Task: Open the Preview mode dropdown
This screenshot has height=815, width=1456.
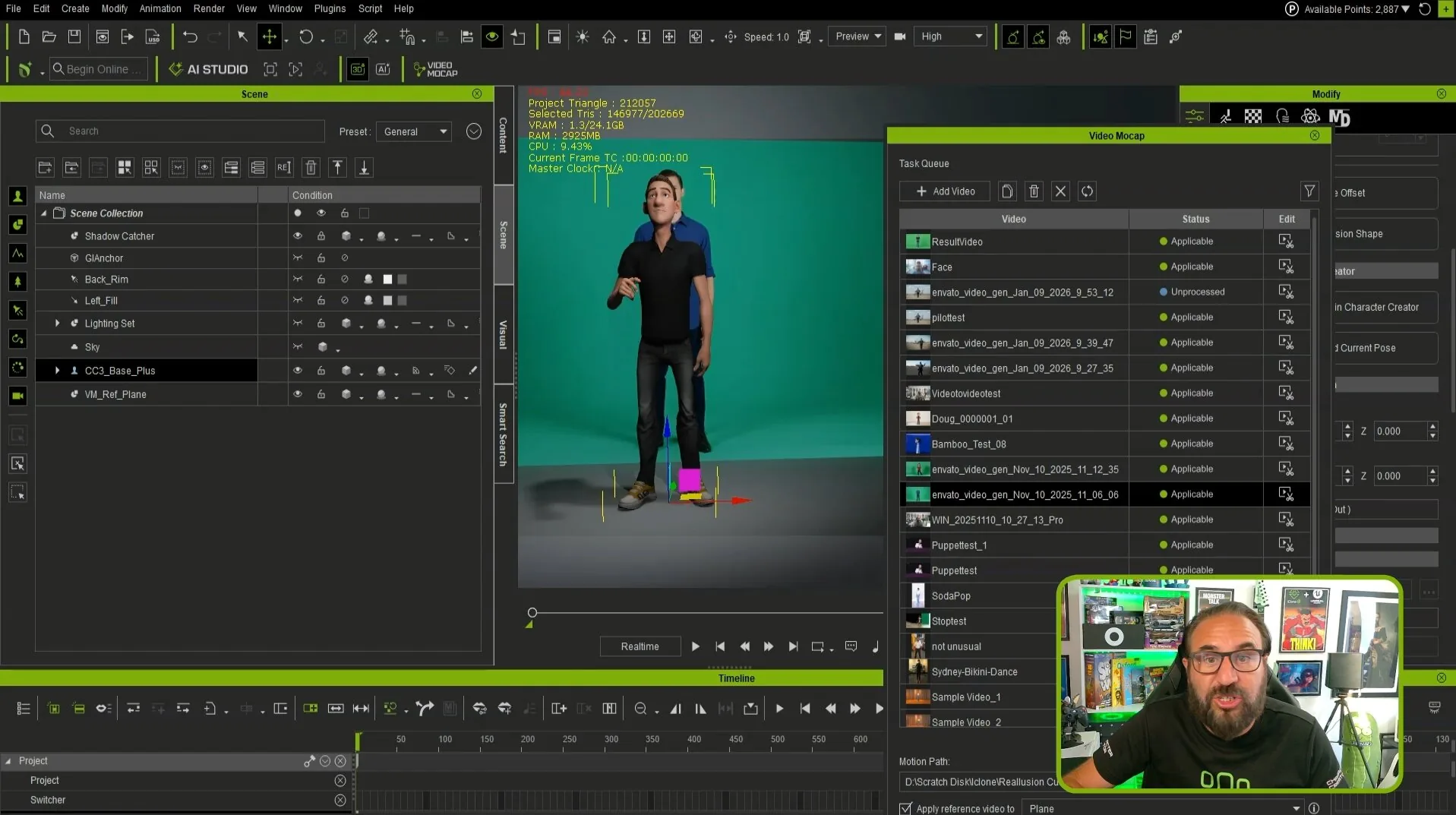Action: pos(858,36)
